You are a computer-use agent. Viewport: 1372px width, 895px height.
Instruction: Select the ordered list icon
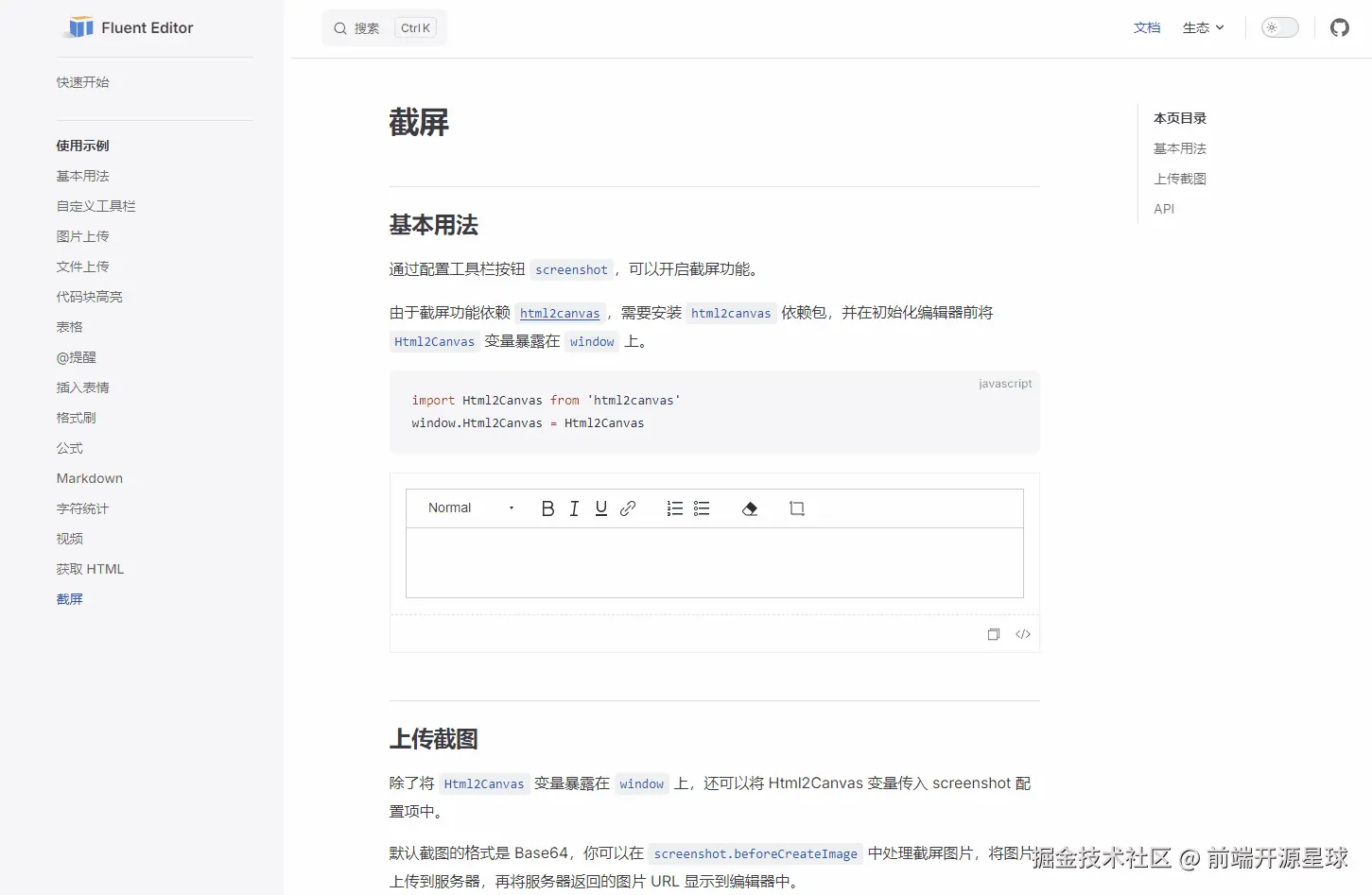pyautogui.click(x=674, y=508)
